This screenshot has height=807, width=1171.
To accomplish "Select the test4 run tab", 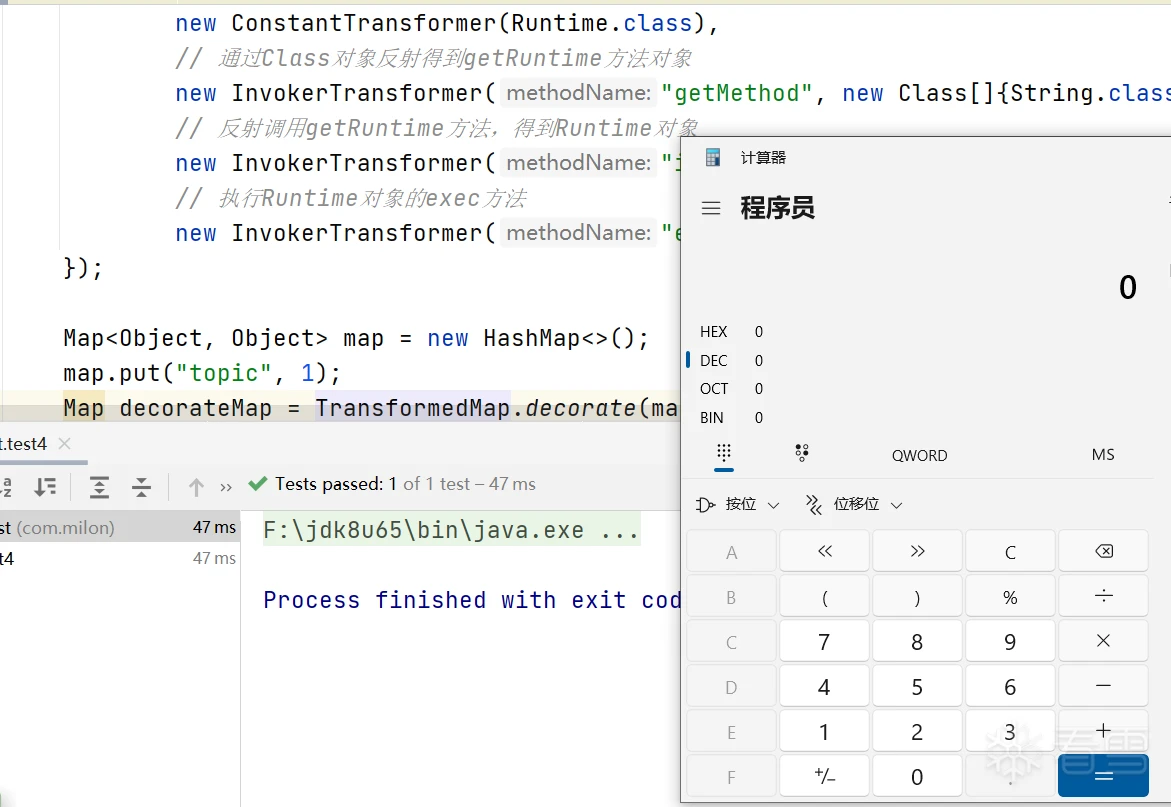I will (x=24, y=444).
